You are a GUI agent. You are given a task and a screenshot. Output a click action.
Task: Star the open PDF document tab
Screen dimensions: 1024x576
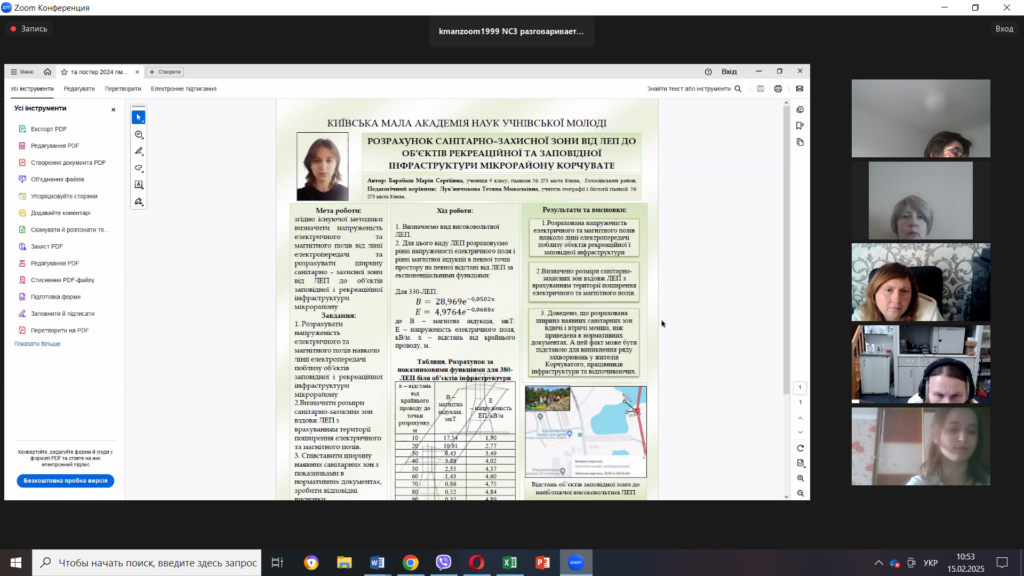[64, 72]
